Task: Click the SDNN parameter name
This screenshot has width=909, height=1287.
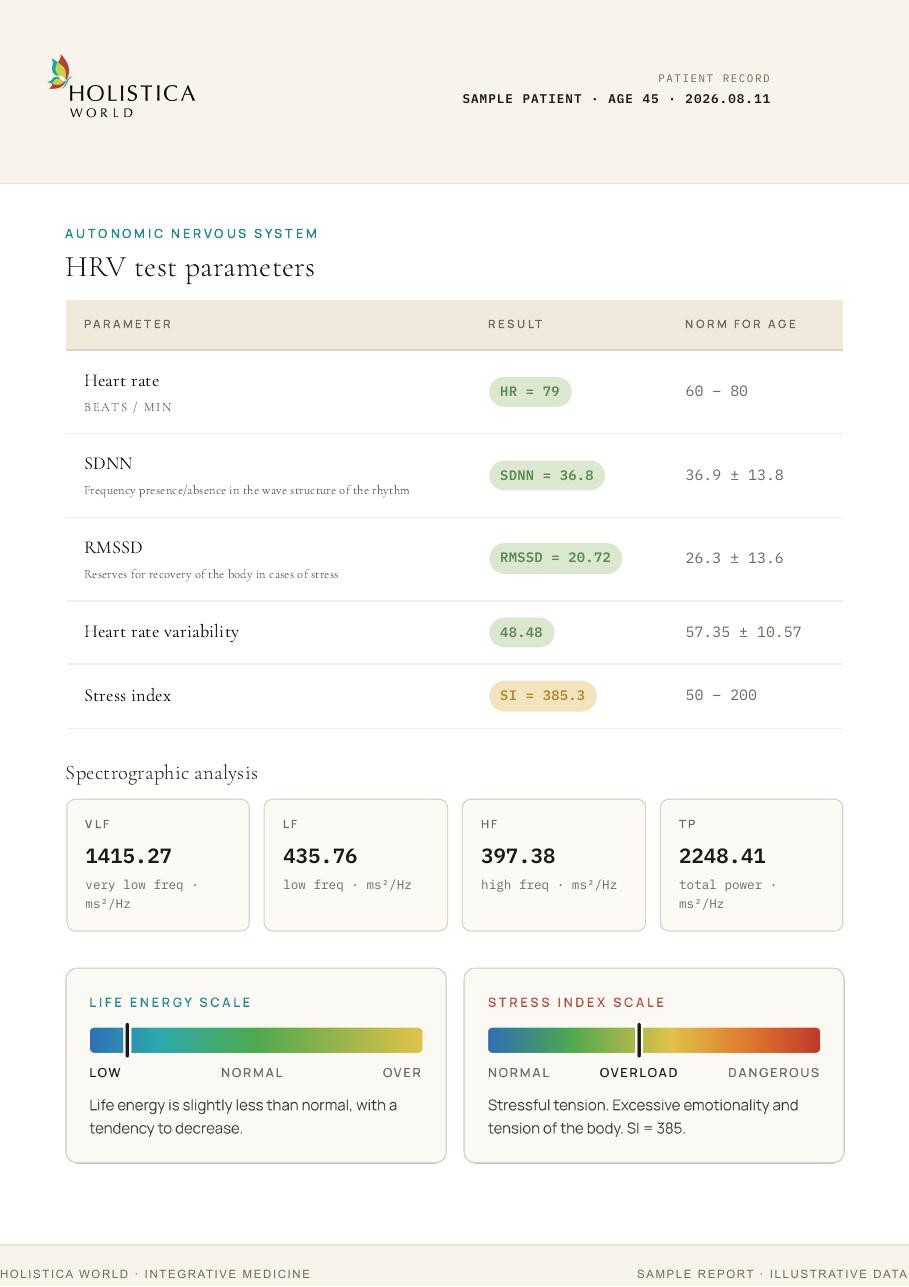Action: [108, 464]
